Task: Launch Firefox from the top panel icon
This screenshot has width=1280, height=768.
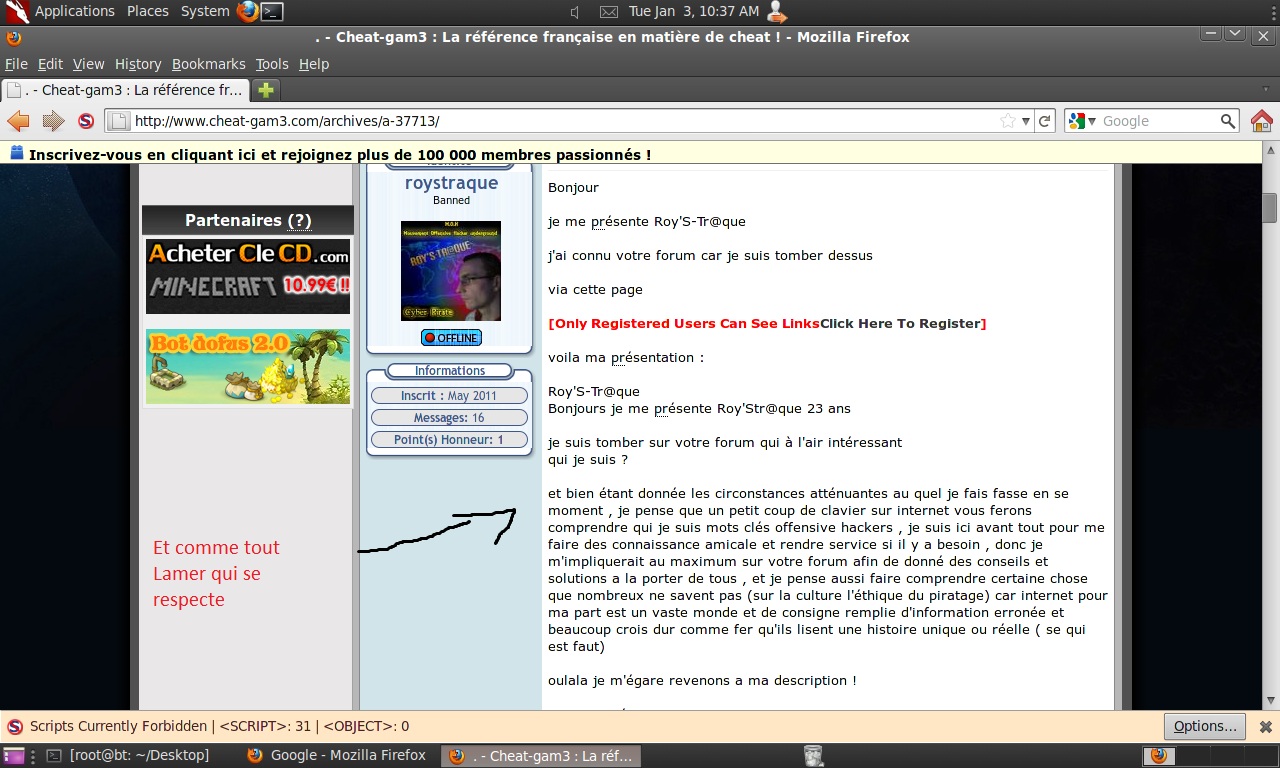Action: [248, 12]
